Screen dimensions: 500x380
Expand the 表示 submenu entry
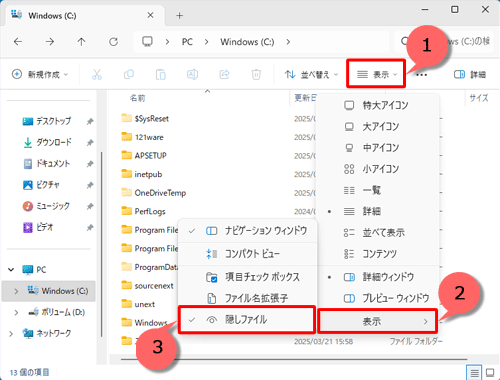[x=377, y=321]
